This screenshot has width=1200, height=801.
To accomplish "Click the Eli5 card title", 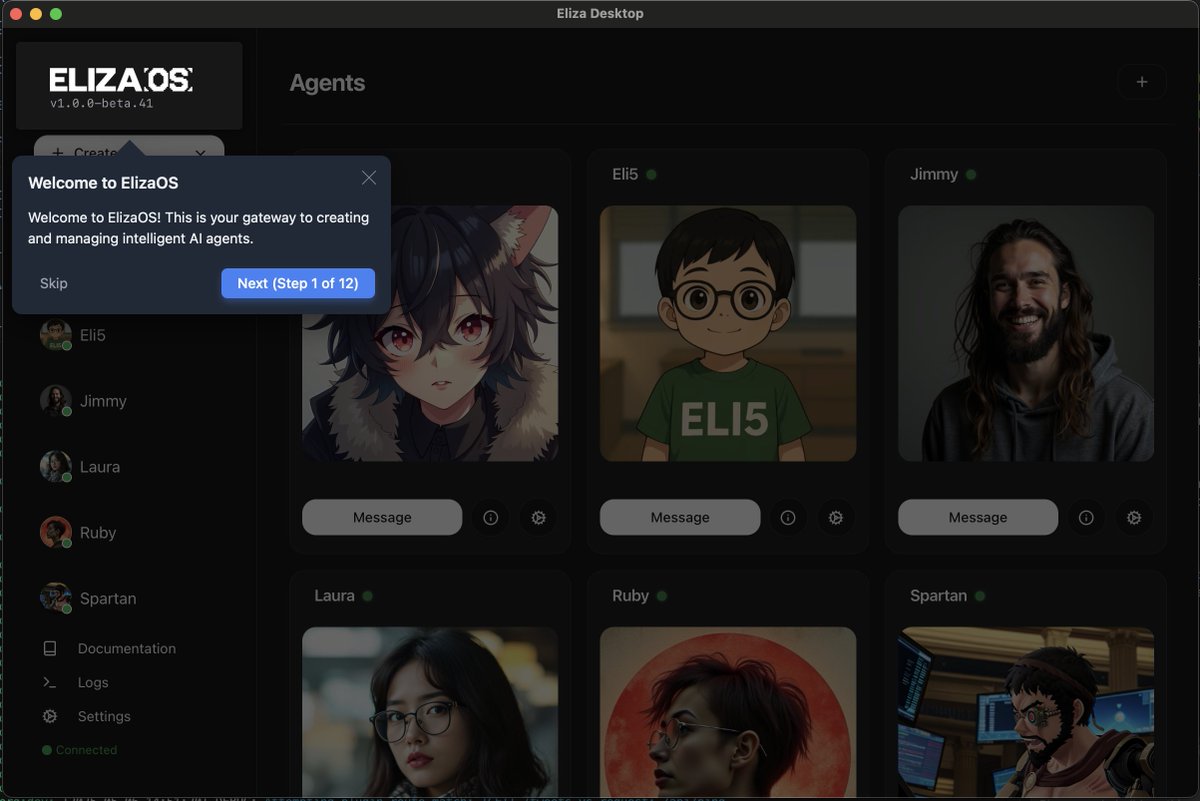I will click(625, 174).
